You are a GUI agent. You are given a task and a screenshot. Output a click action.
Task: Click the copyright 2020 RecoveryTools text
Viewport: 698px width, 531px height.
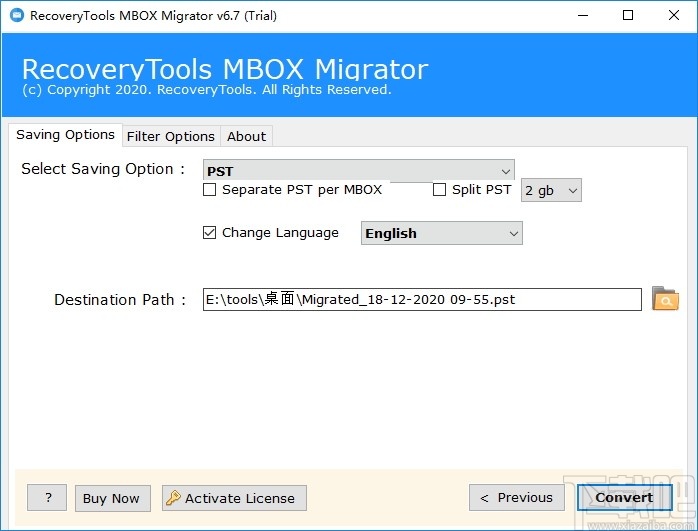pos(207,90)
